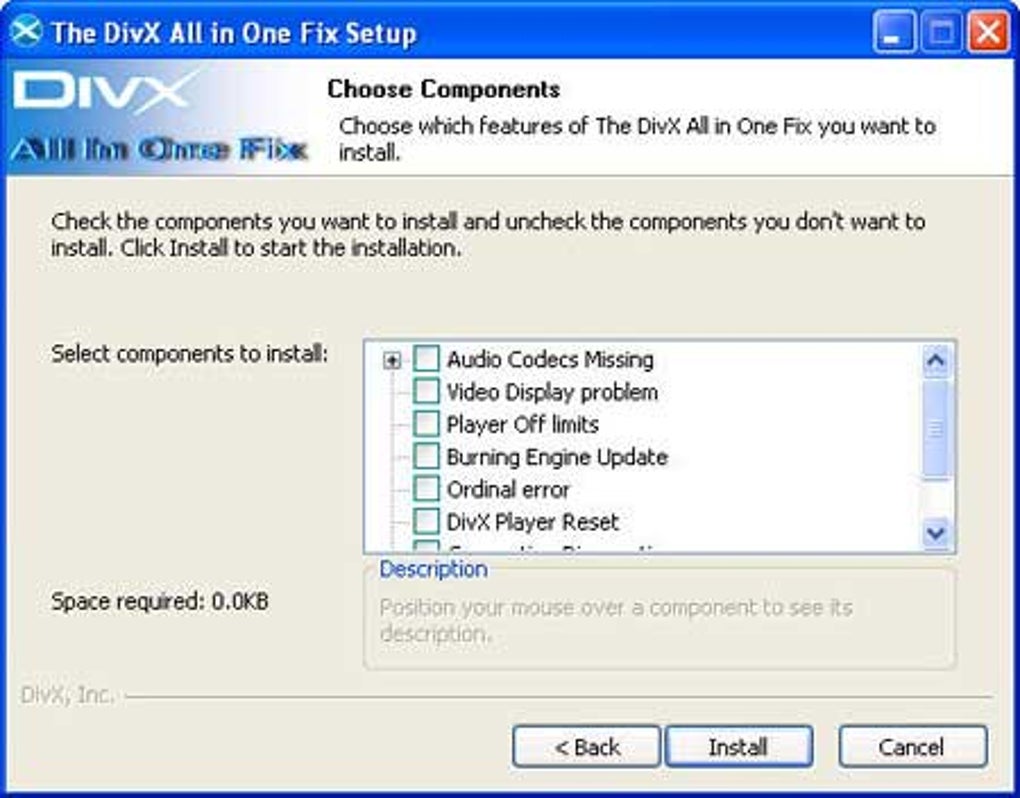1020x798 pixels.
Task: Click the DivX title bar icon
Action: 27,31
